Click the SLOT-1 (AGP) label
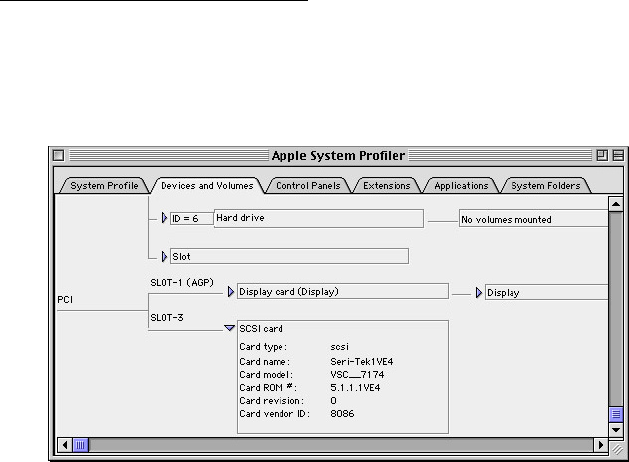Viewport: 629px width, 462px height. tap(182, 283)
